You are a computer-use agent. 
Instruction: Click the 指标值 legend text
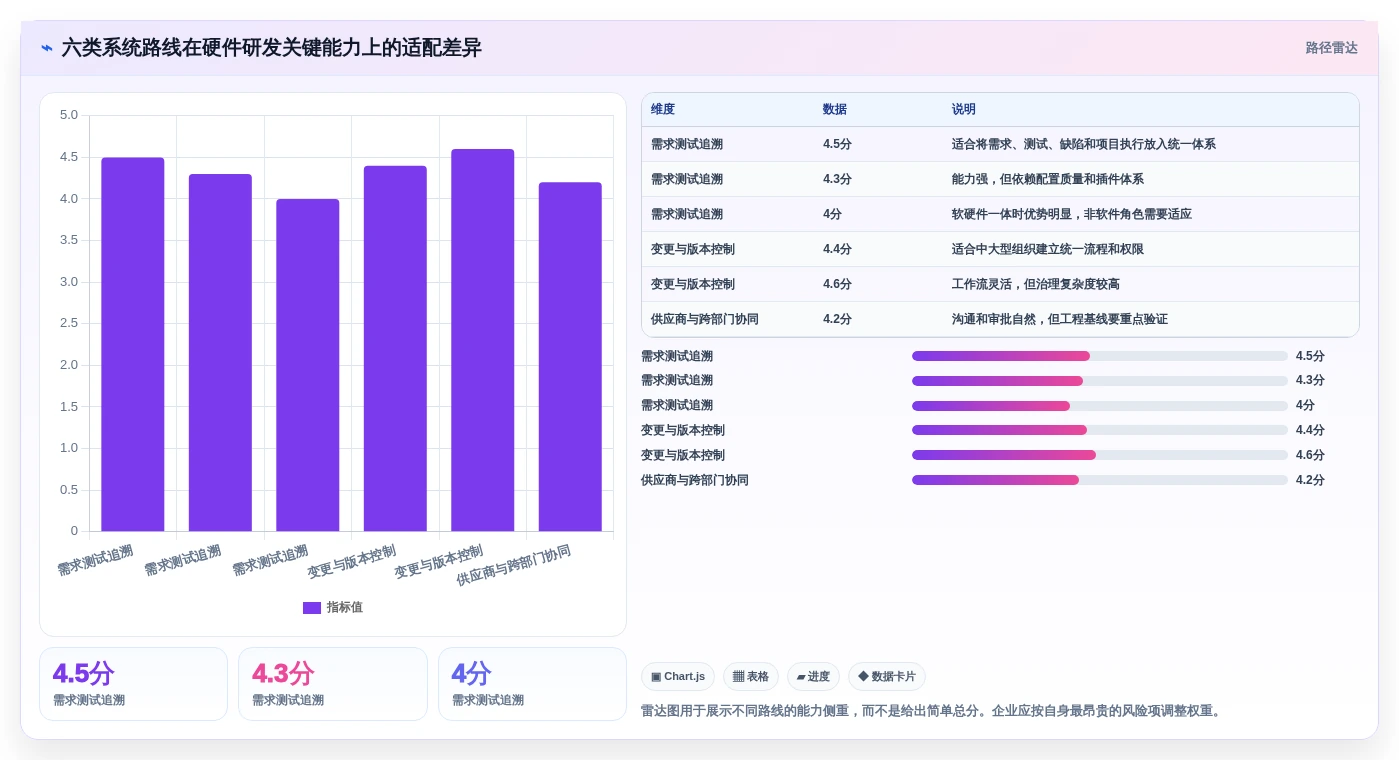pyautogui.click(x=345, y=607)
